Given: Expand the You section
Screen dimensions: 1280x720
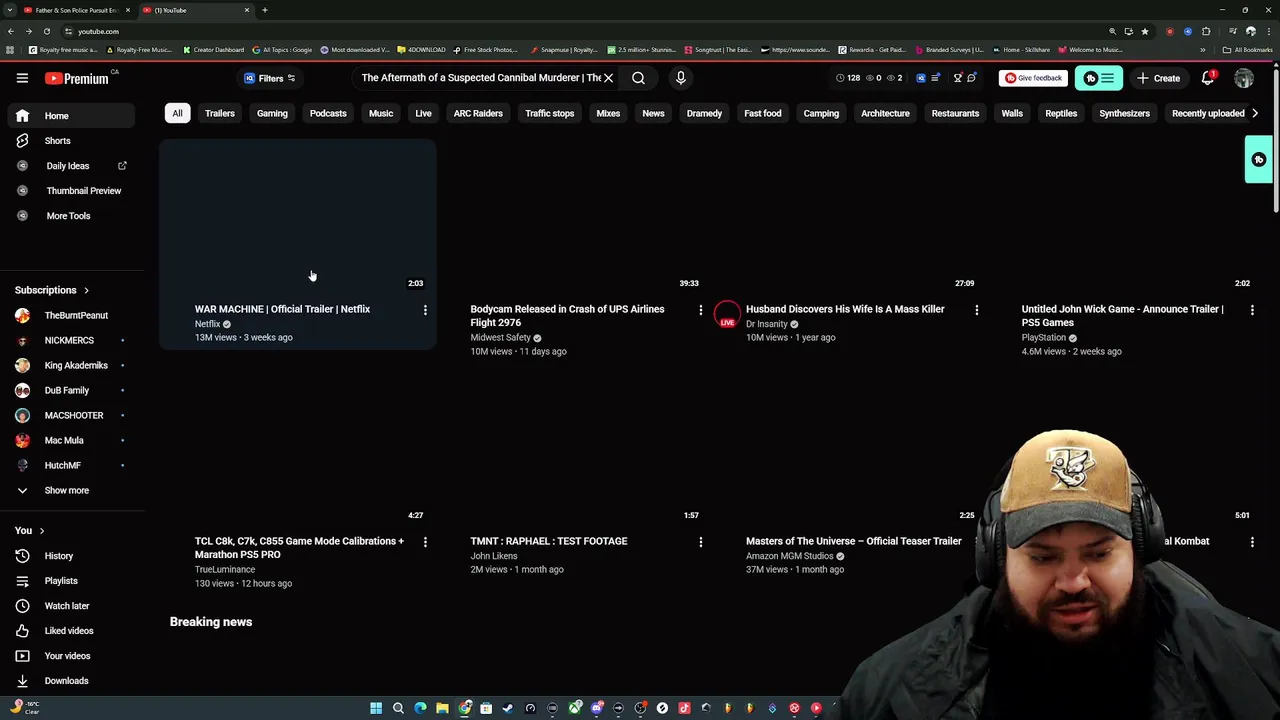Looking at the screenshot, I should pyautogui.click(x=30, y=530).
